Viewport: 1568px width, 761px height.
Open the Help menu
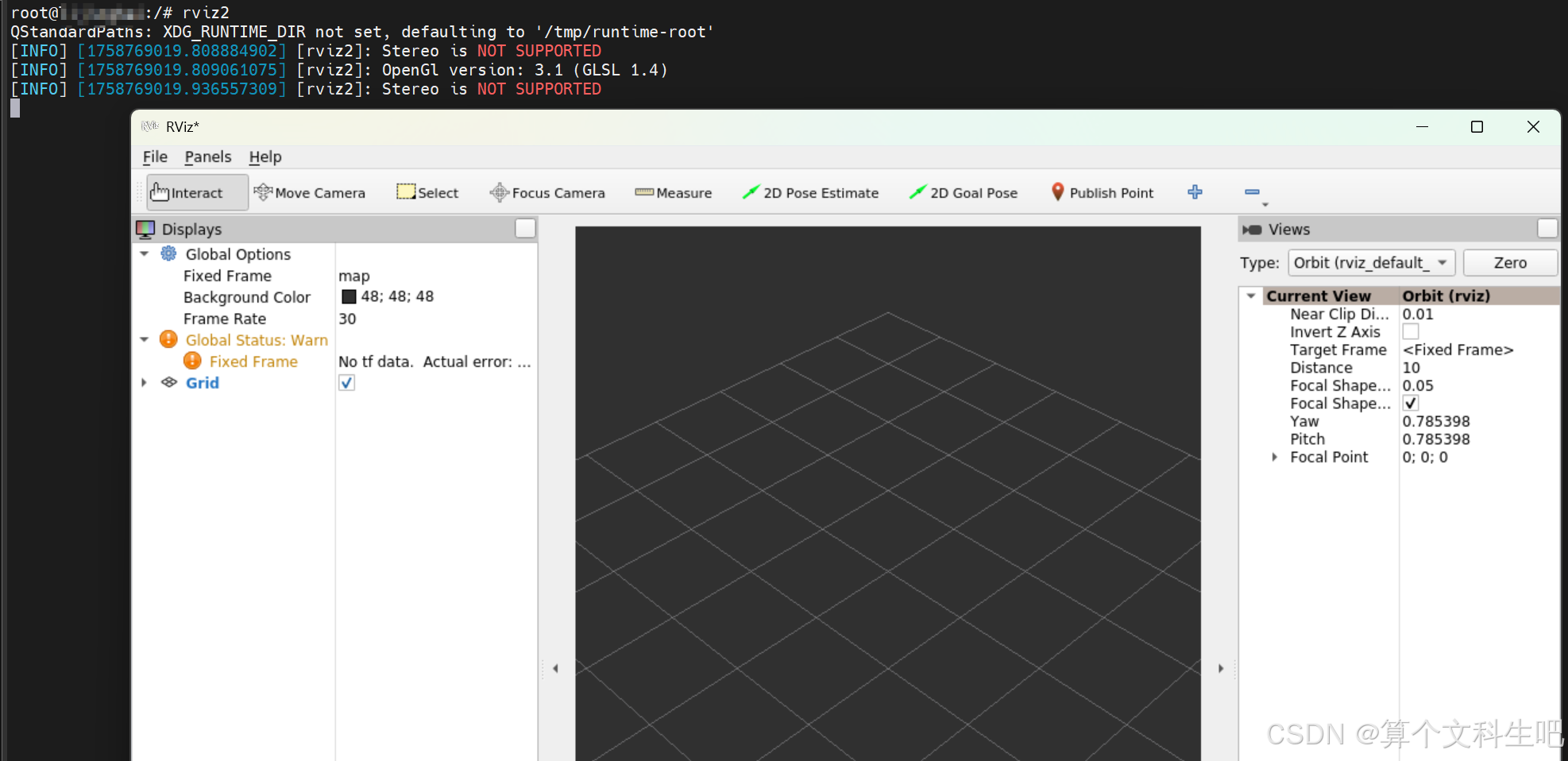point(265,157)
